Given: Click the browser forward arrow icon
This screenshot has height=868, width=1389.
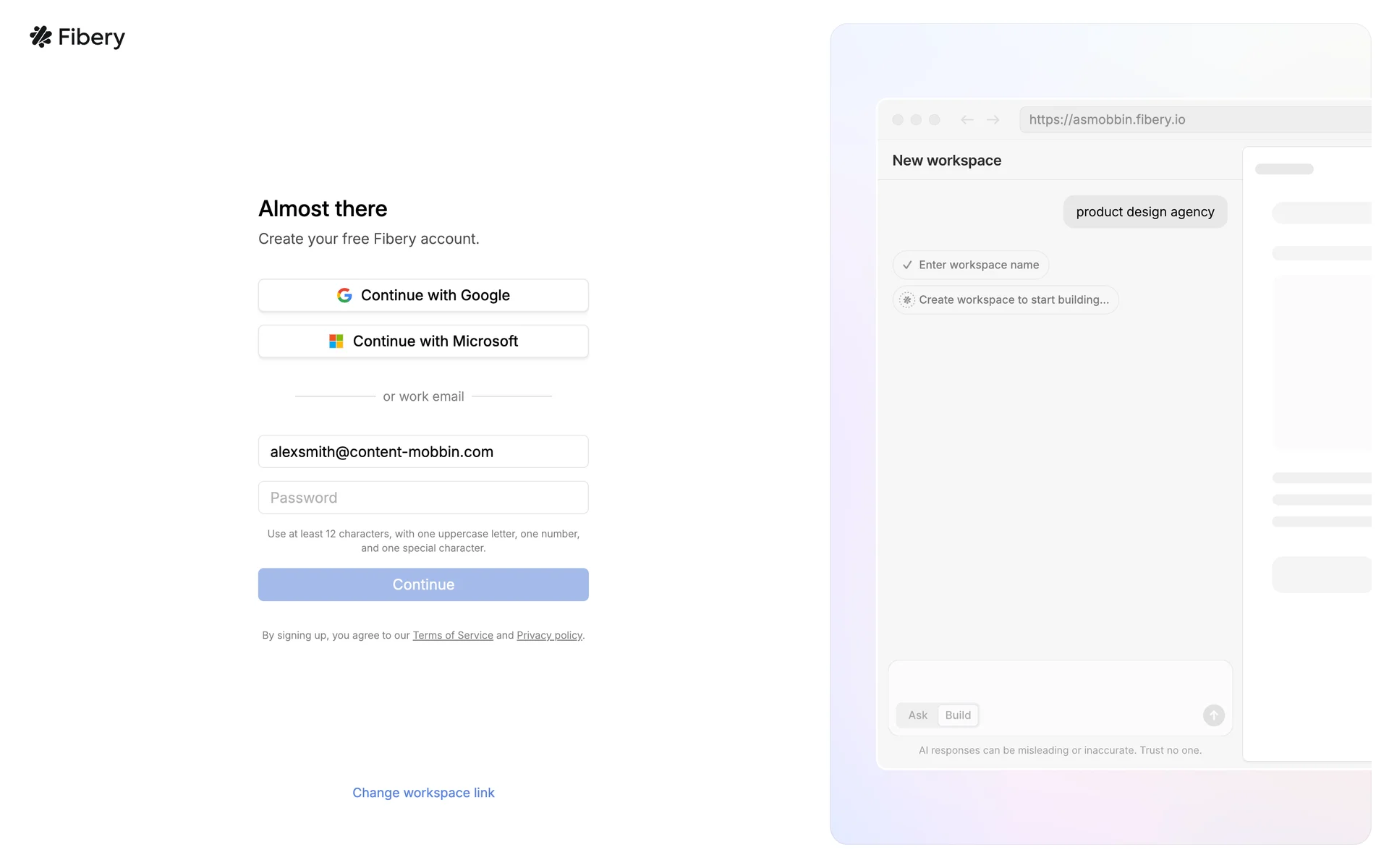Looking at the screenshot, I should (993, 120).
